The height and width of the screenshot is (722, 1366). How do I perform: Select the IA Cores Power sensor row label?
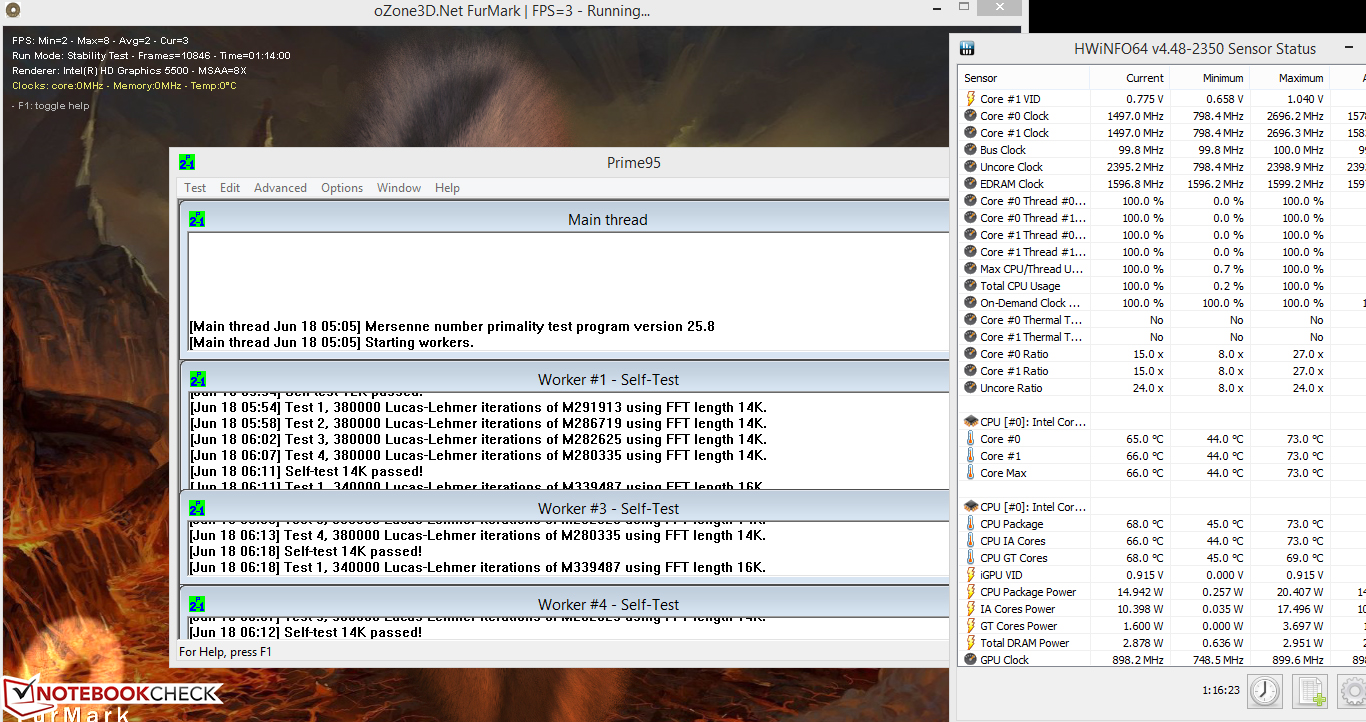tap(1017, 609)
